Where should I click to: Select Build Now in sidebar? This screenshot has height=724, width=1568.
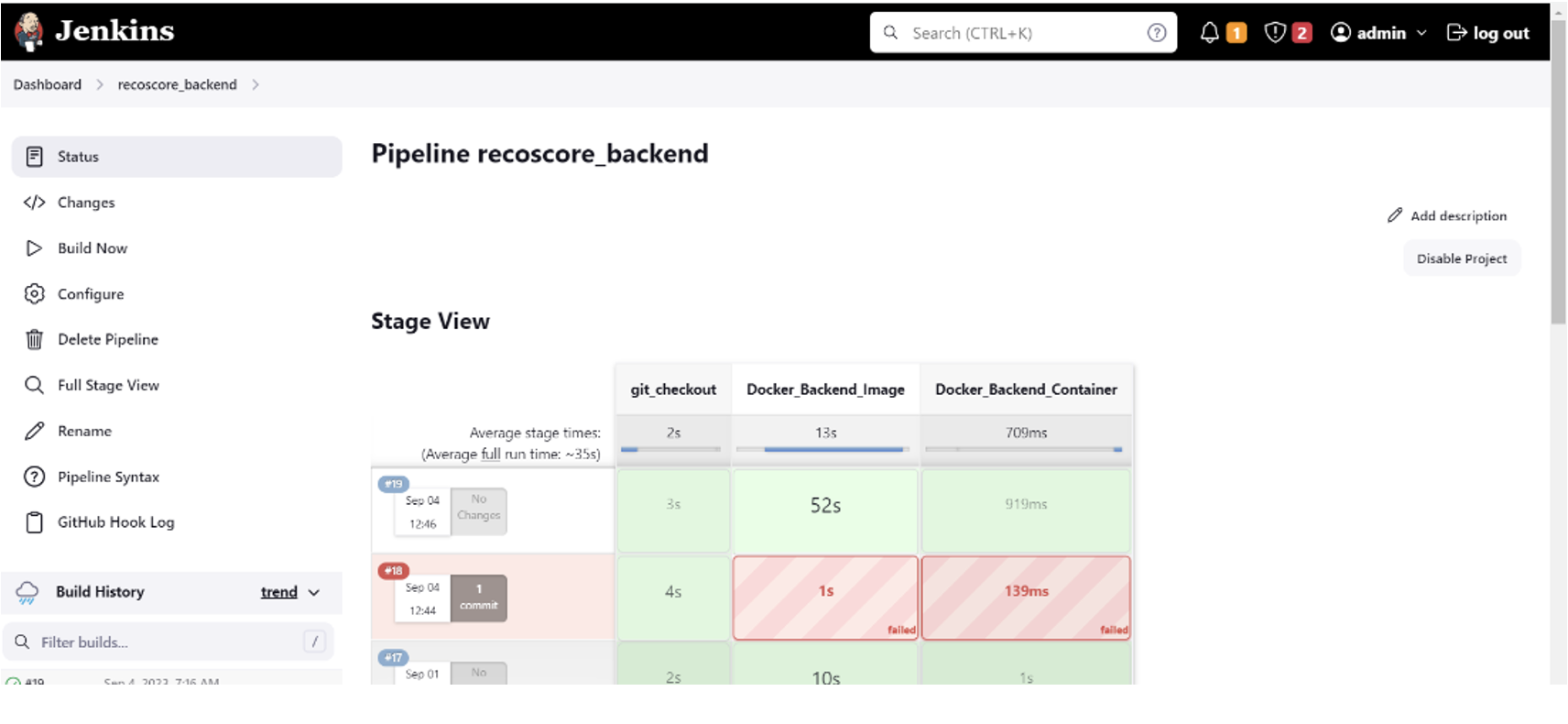point(177,248)
